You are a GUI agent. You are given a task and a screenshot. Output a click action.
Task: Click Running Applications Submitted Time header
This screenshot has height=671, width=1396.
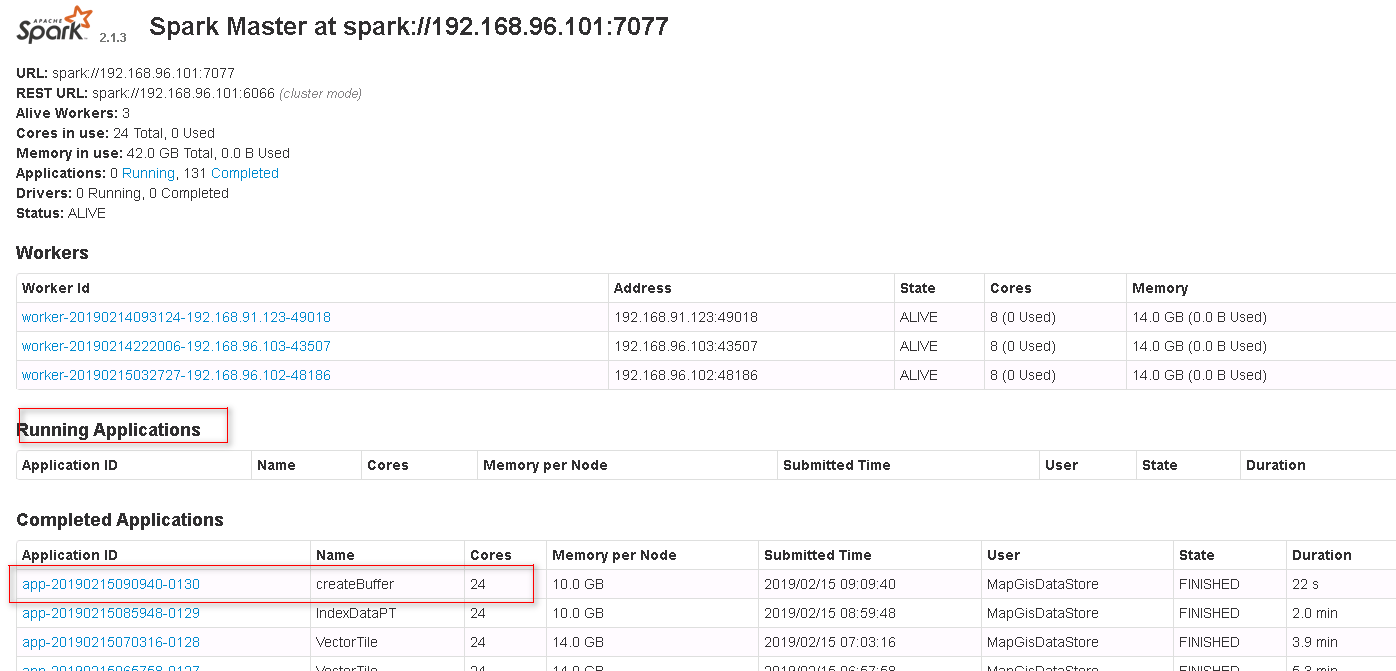pyautogui.click(x=836, y=465)
